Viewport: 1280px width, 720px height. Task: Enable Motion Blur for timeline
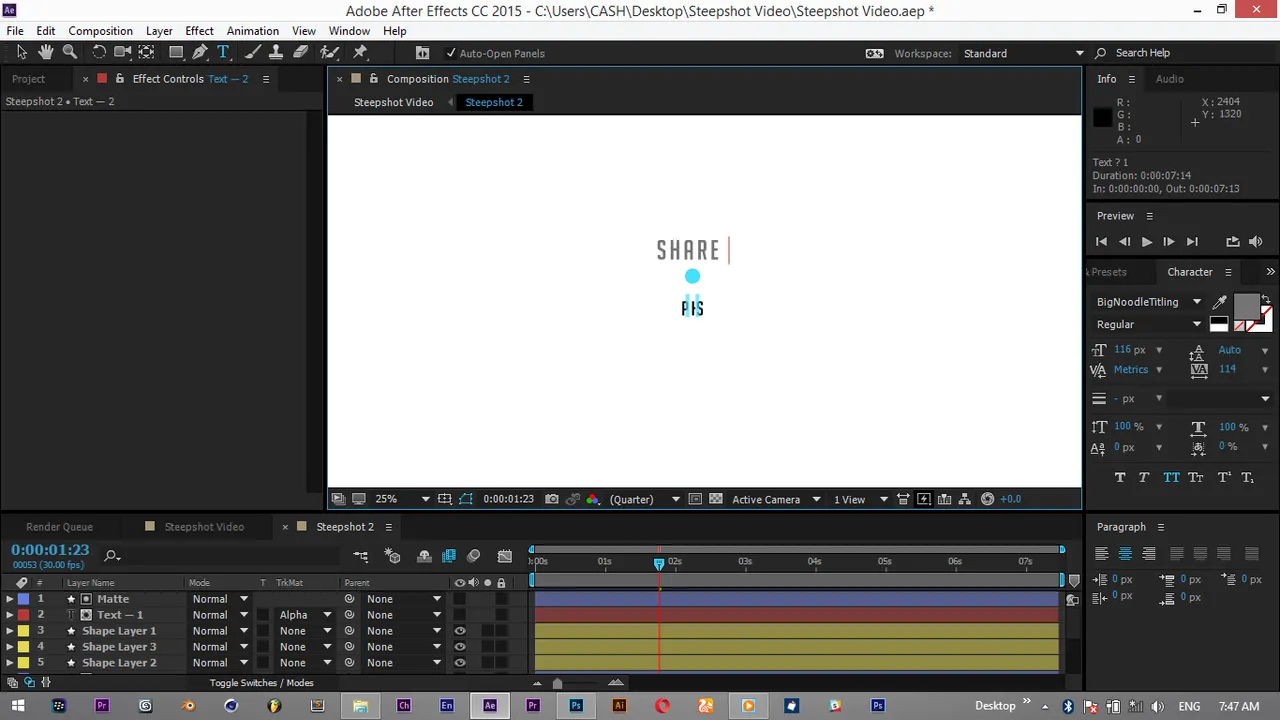click(474, 556)
